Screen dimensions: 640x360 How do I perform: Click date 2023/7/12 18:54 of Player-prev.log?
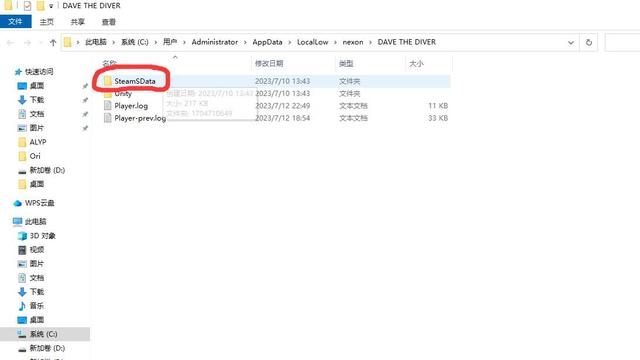(x=282, y=118)
